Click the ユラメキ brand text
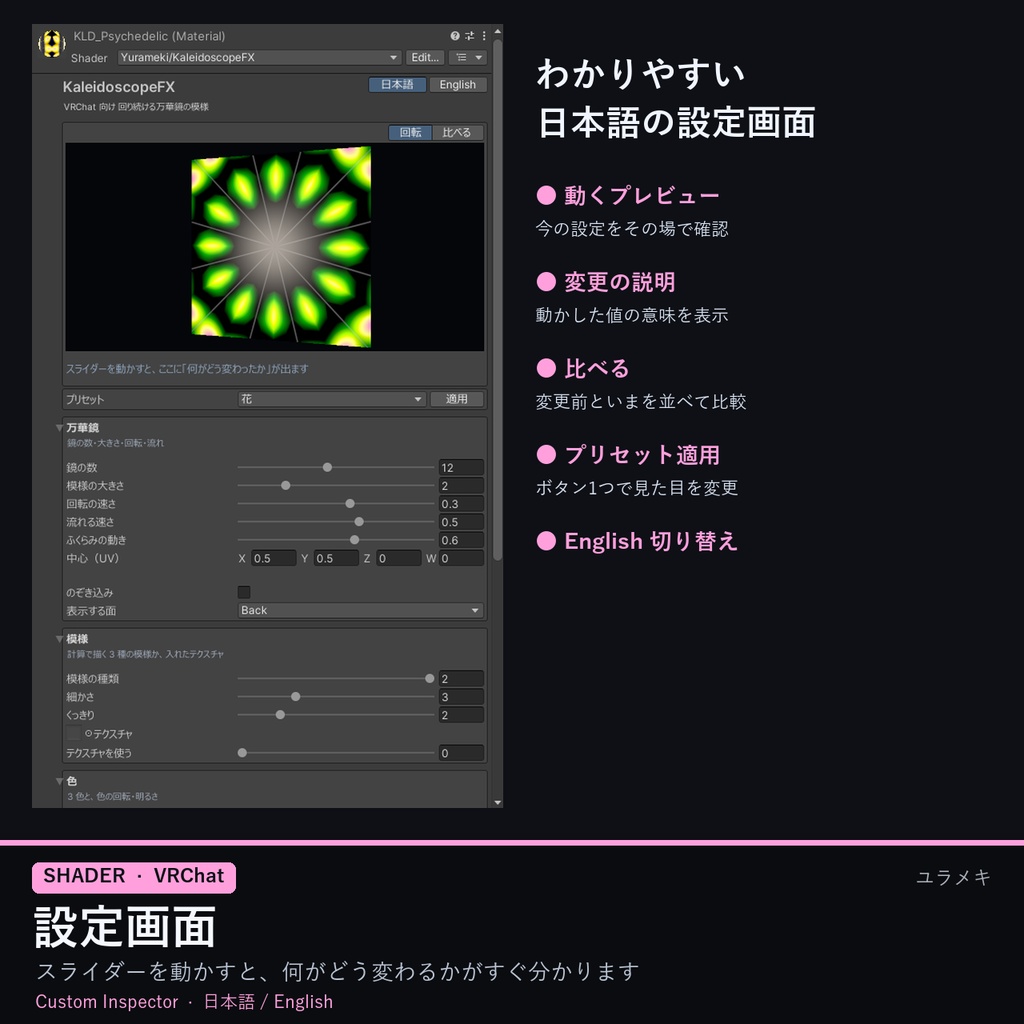Screen dimensions: 1024x1024 953,877
